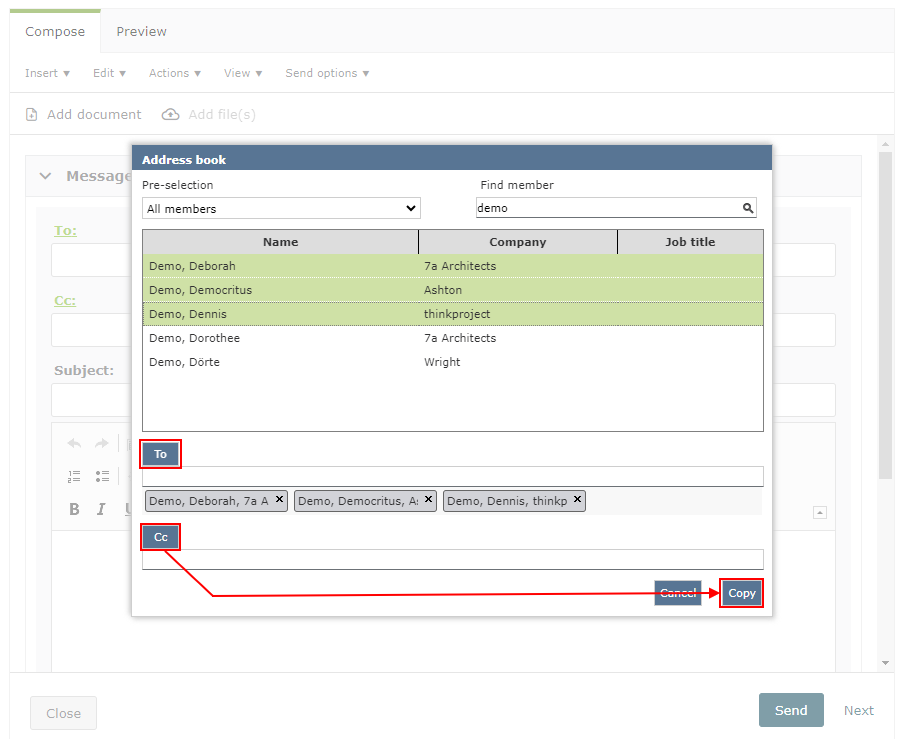The width and height of the screenshot is (901, 739).
Task: Remove Demo, Democritus recipient chip
Action: pos(429,499)
